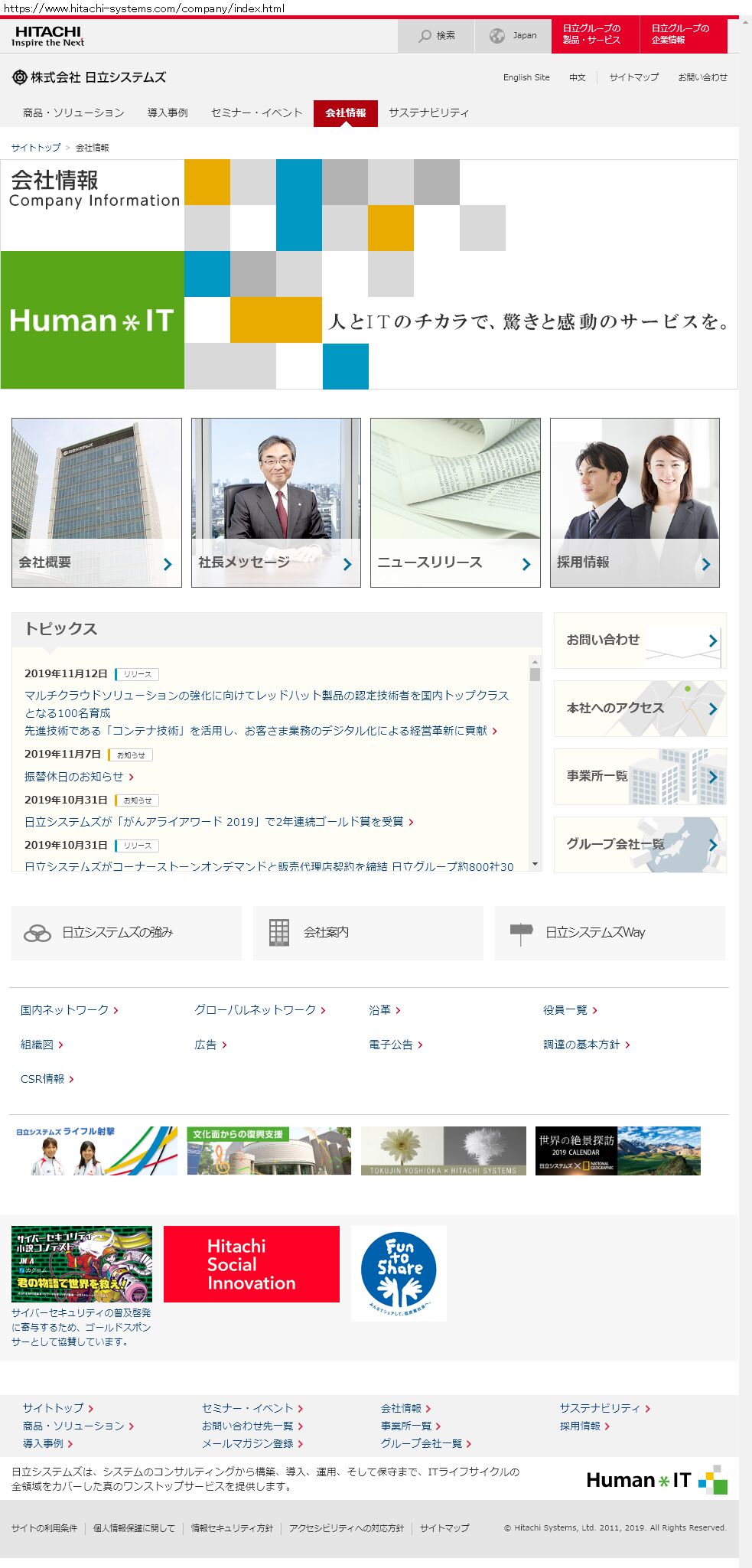Select 商品・ソリューション in main menu

tap(73, 112)
